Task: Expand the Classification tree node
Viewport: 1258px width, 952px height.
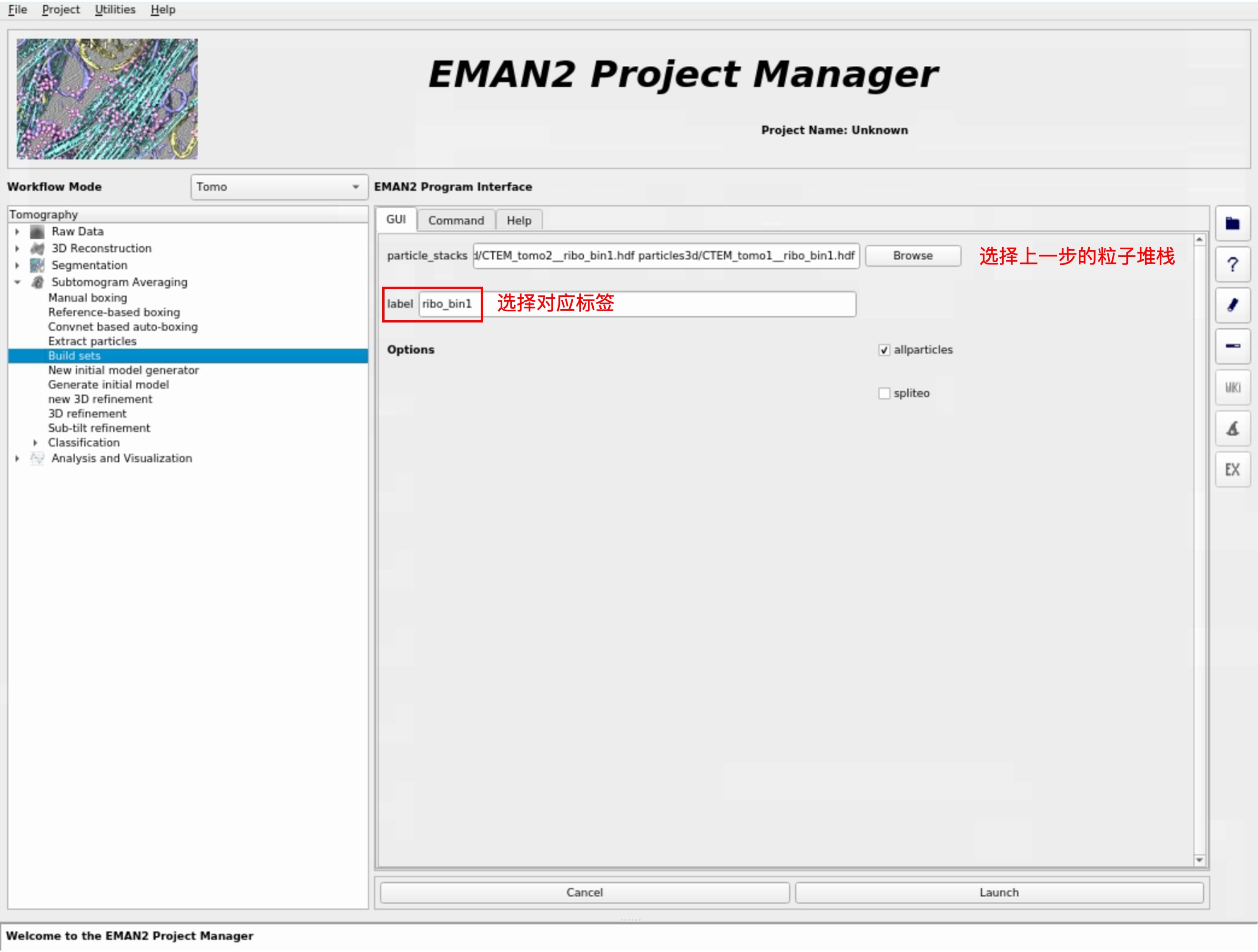Action: pos(35,443)
